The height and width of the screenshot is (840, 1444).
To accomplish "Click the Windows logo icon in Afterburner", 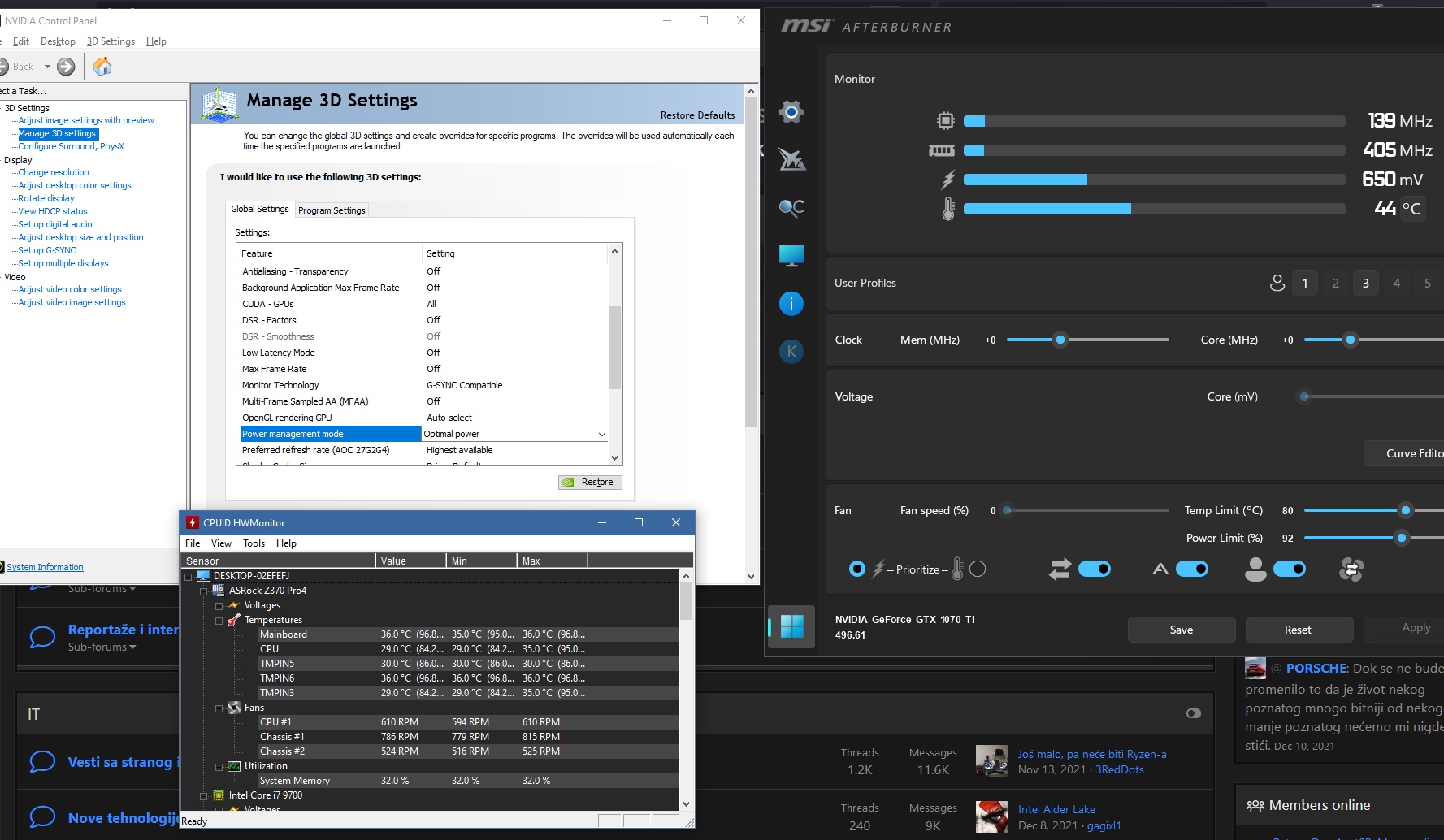I will 791,626.
